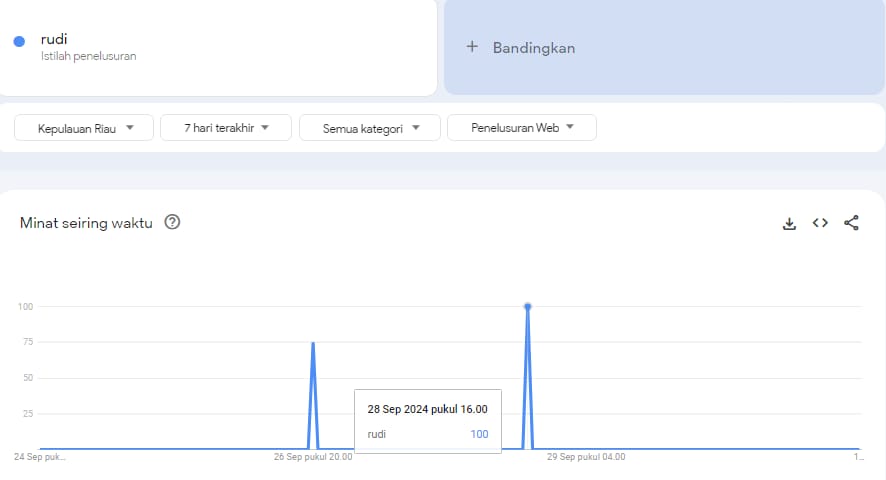This screenshot has height=480, width=886.
Task: Open the Kepulauan Riau region dropdown
Action: tap(84, 128)
